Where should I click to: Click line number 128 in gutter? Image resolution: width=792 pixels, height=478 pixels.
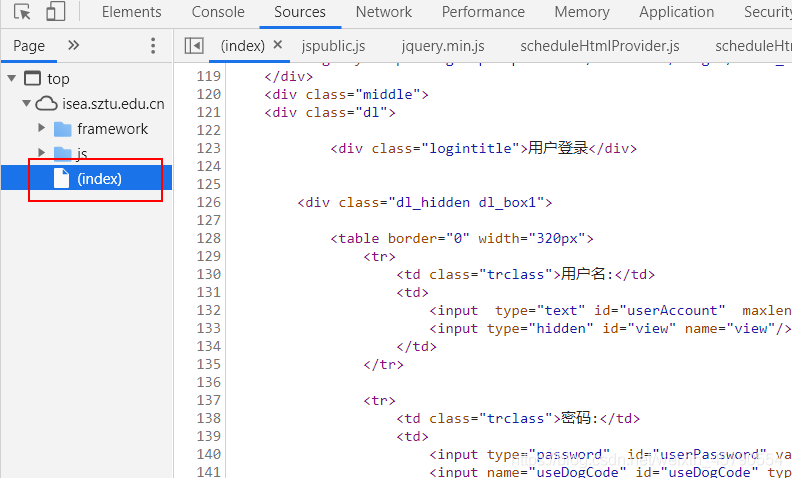click(x=208, y=238)
